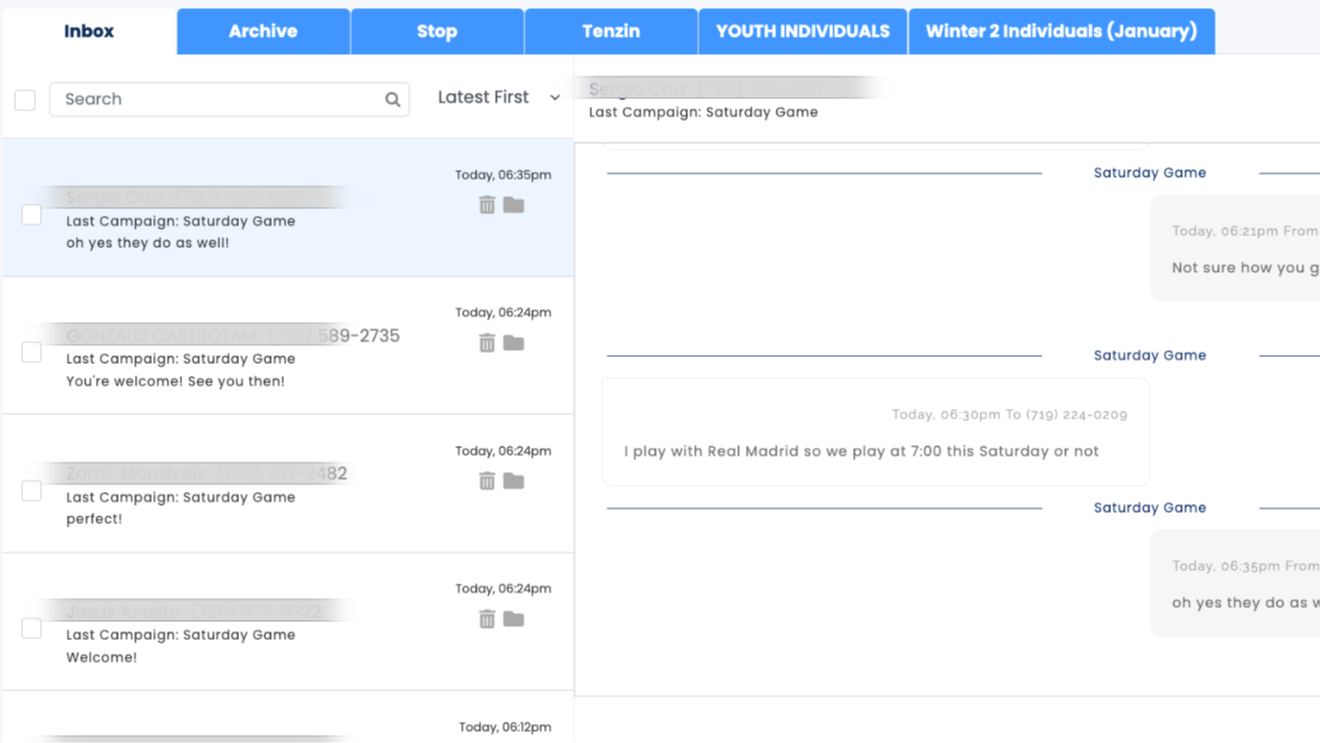Select the Winter 2 Individuals (January) tab
The image size is (1320, 743).
(1061, 31)
